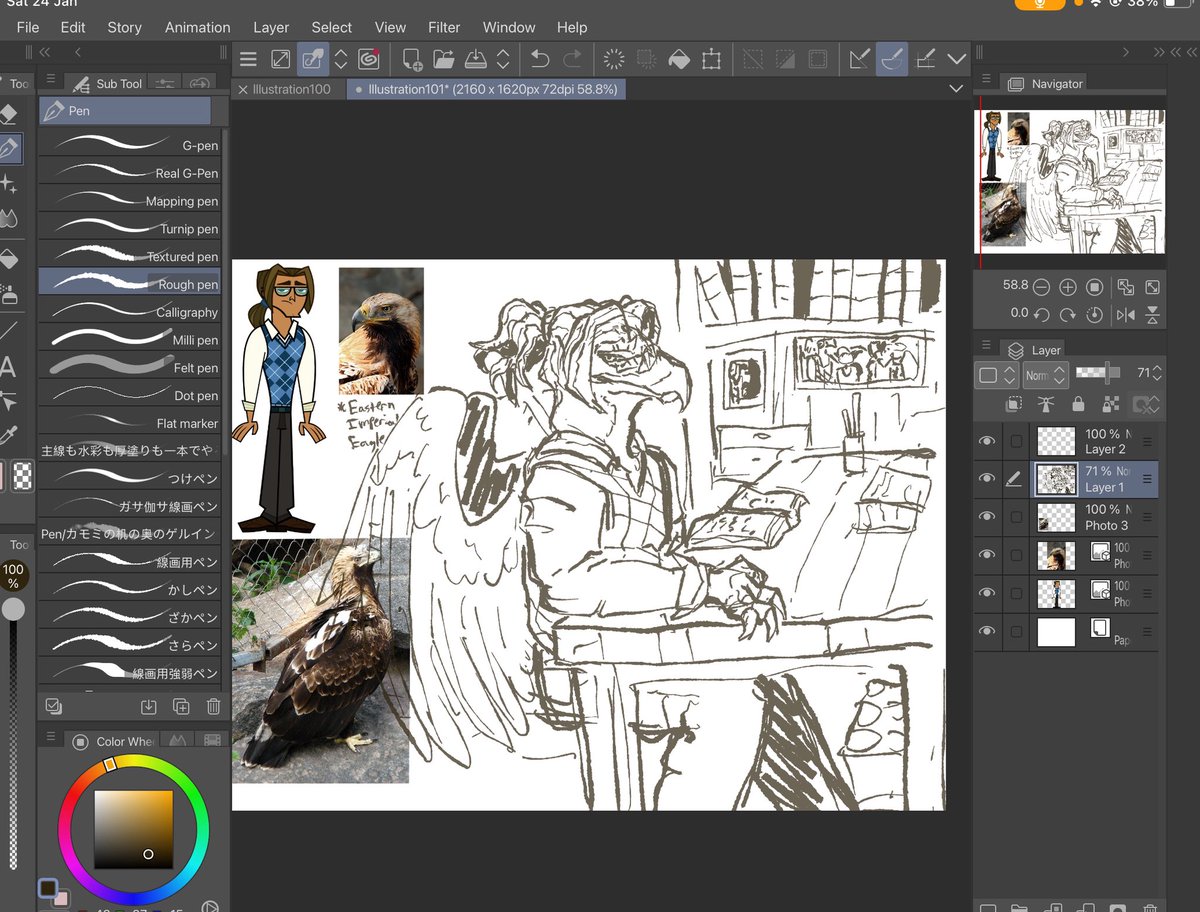Open the hamburger menu in the command bar

(x=249, y=60)
